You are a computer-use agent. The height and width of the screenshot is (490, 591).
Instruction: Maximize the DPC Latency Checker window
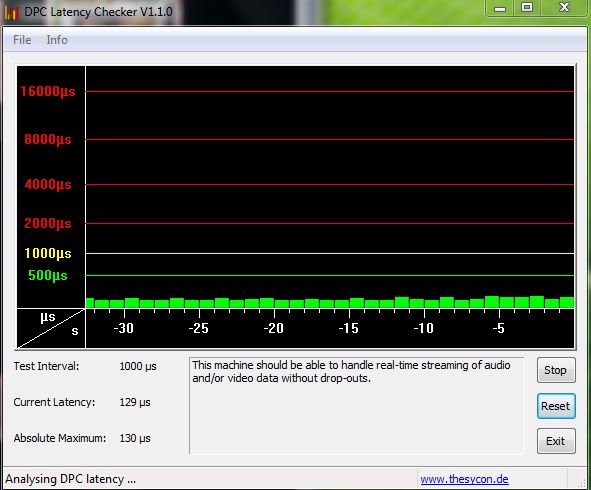point(527,8)
